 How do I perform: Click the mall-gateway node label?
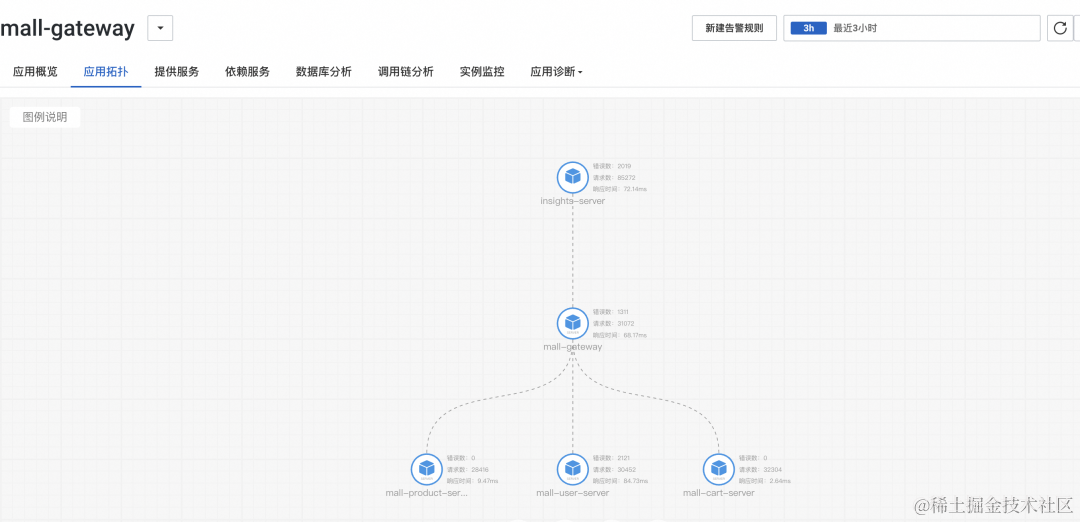[x=572, y=346]
